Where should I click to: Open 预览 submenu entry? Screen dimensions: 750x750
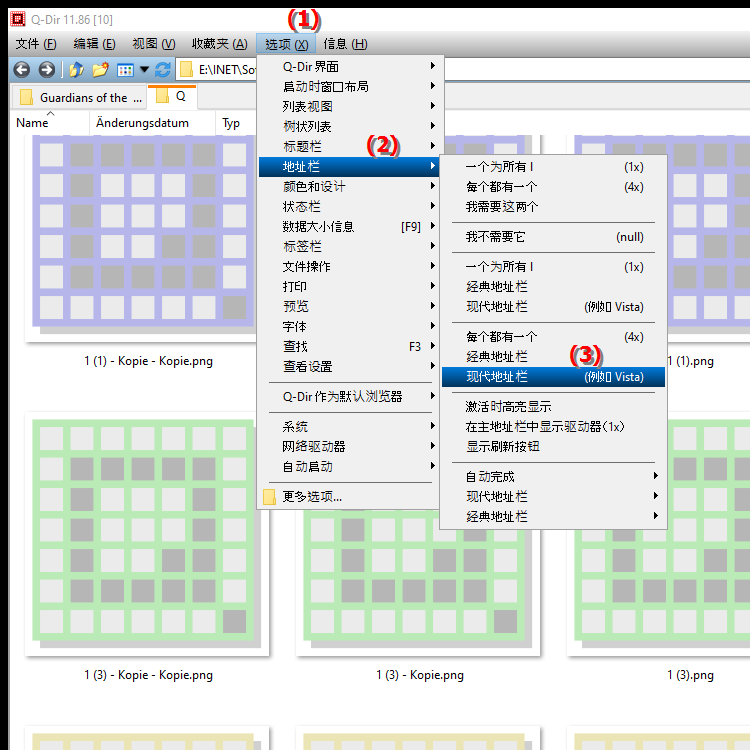pos(350,306)
